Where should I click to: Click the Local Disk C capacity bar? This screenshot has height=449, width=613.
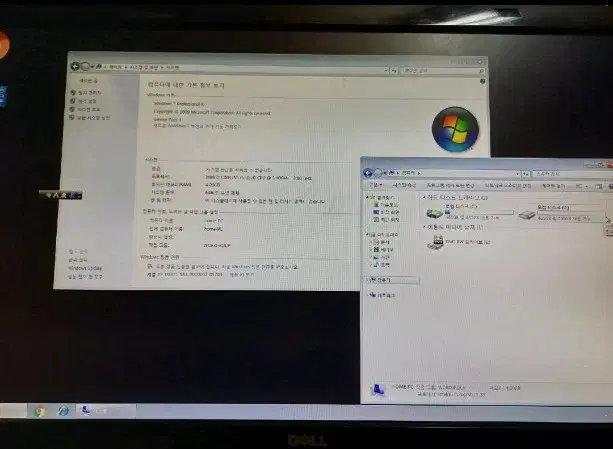[479, 212]
